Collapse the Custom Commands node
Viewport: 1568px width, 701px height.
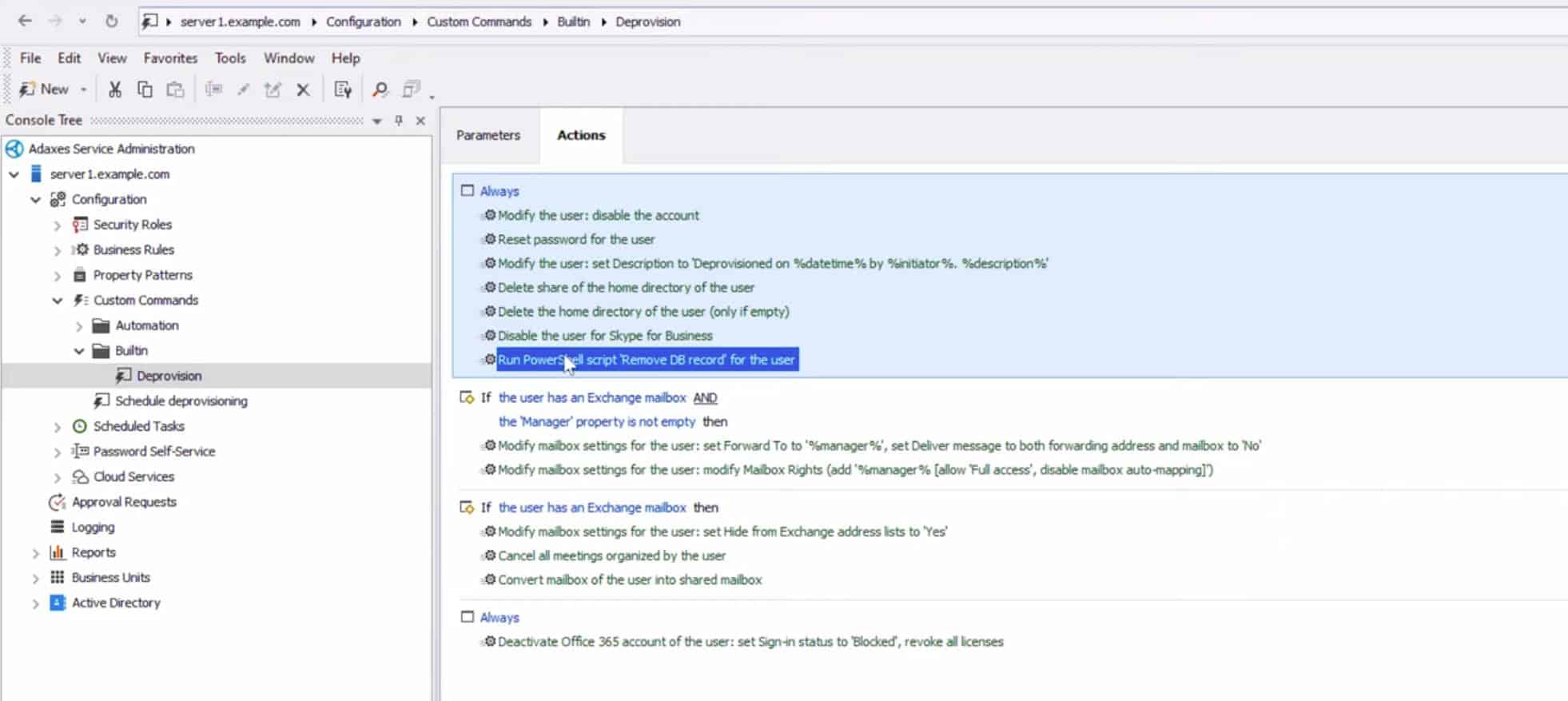tap(58, 301)
